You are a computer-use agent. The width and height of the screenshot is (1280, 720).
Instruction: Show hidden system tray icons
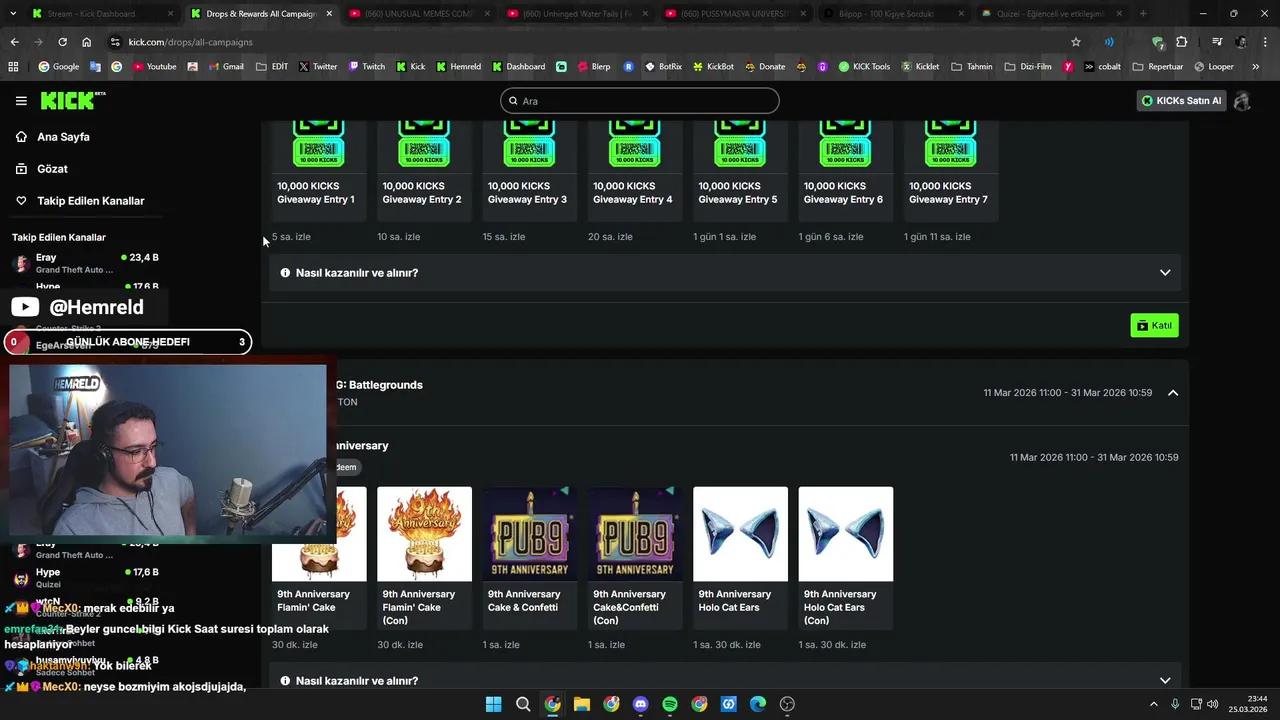[1154, 704]
